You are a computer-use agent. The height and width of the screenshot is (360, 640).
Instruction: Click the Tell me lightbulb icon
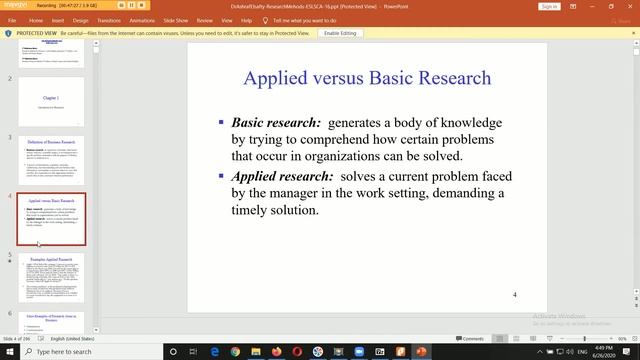[x=265, y=20]
